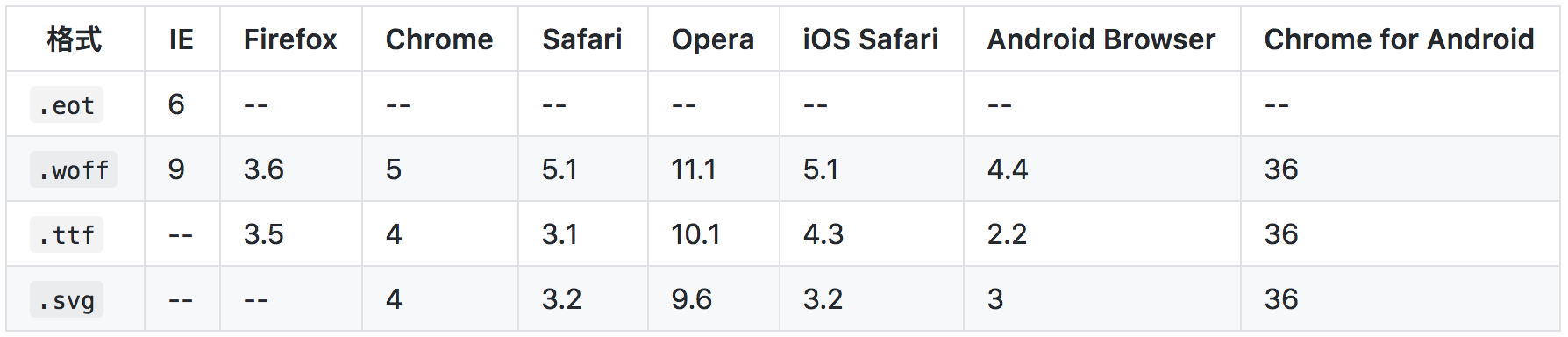Click Opera 11.1 cell in .woff row
The height and width of the screenshot is (337, 1568).
[x=694, y=169]
